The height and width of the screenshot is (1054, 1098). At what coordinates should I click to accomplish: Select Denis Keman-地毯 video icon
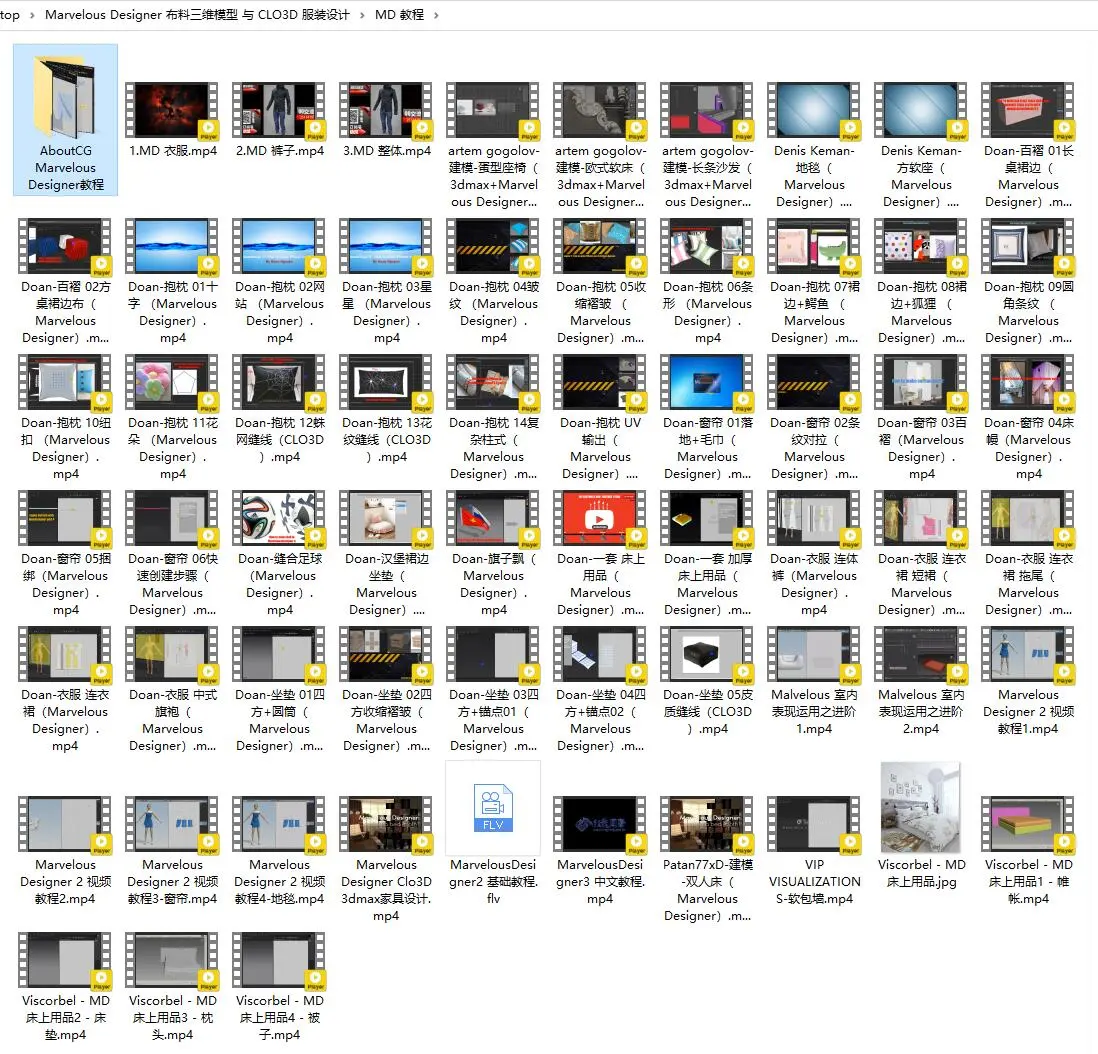814,110
